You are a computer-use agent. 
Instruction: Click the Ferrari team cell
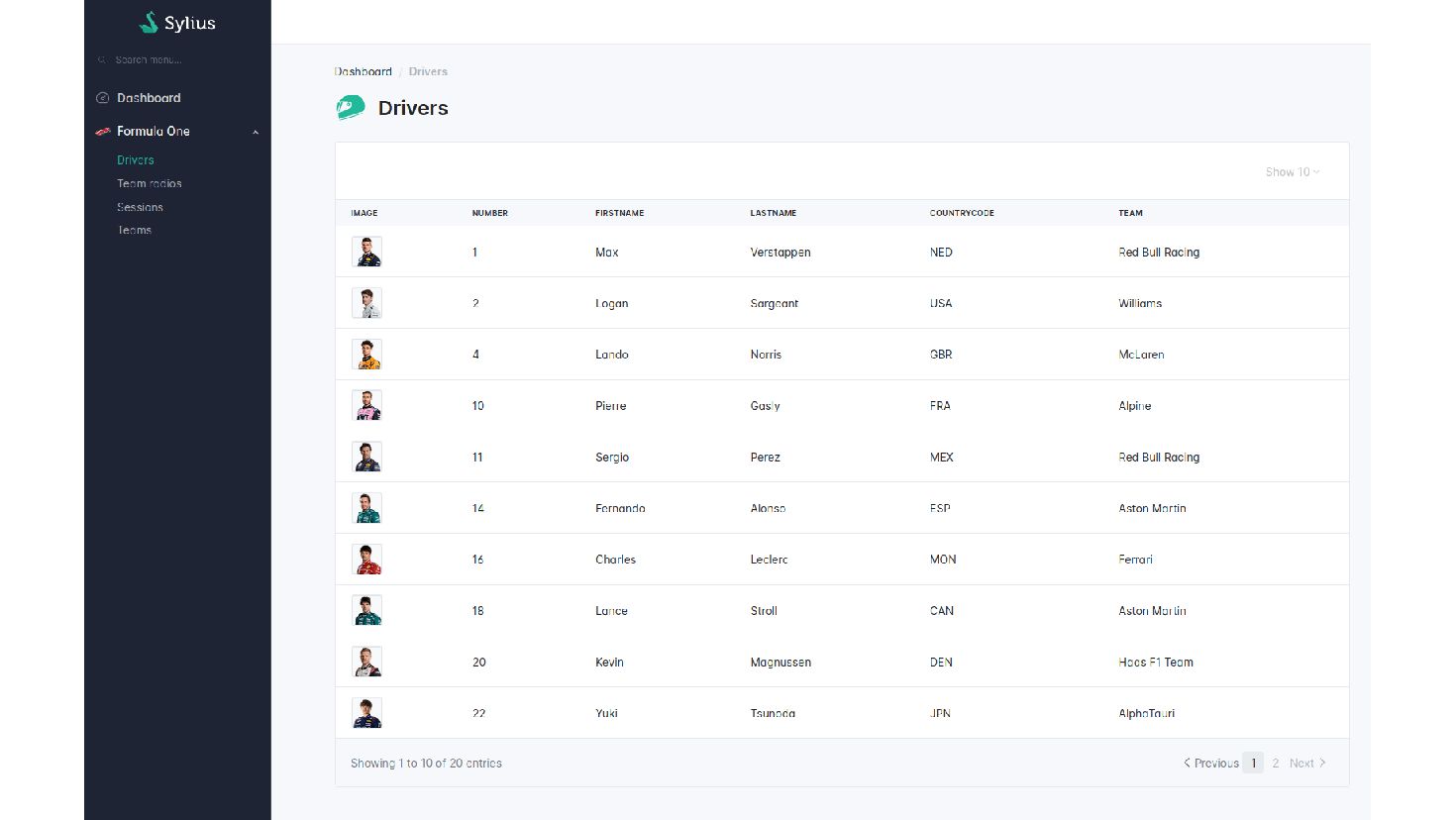[x=1136, y=560]
